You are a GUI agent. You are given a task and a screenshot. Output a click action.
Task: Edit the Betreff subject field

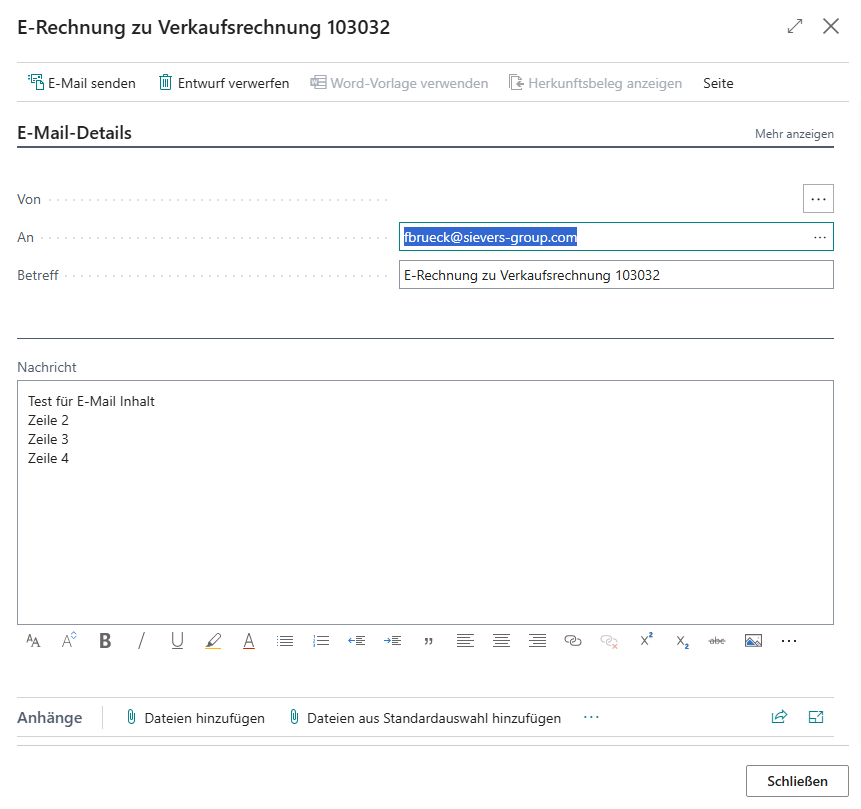pyautogui.click(x=616, y=274)
